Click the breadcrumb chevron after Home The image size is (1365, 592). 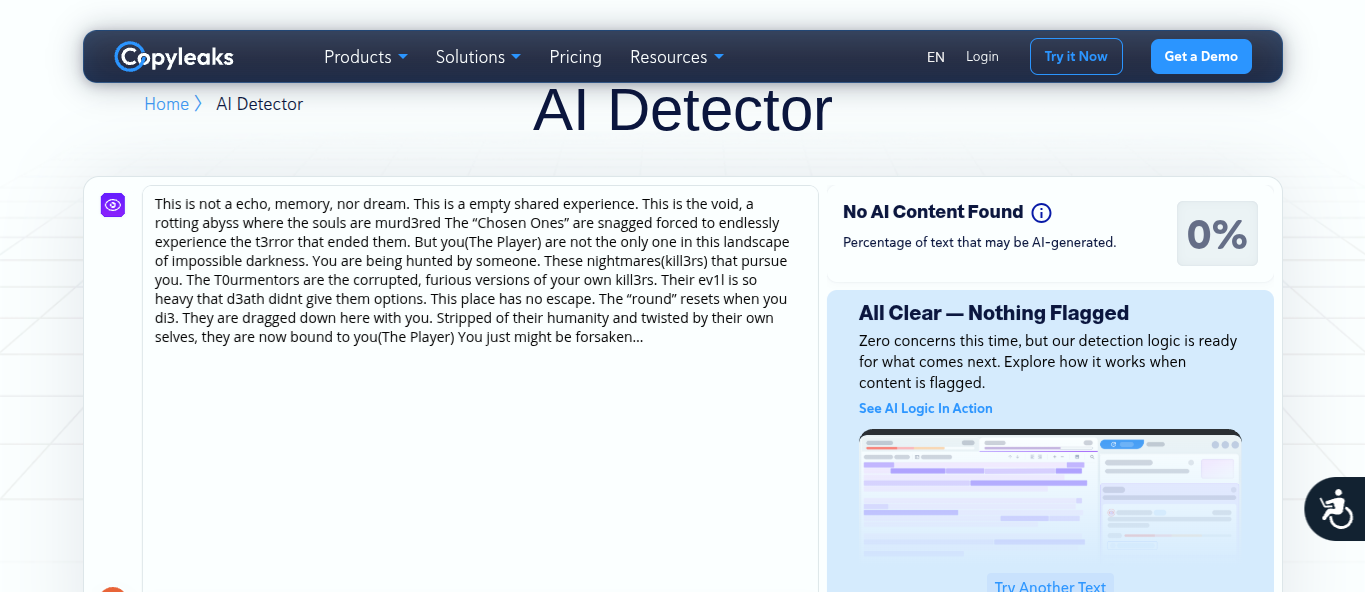[198, 104]
